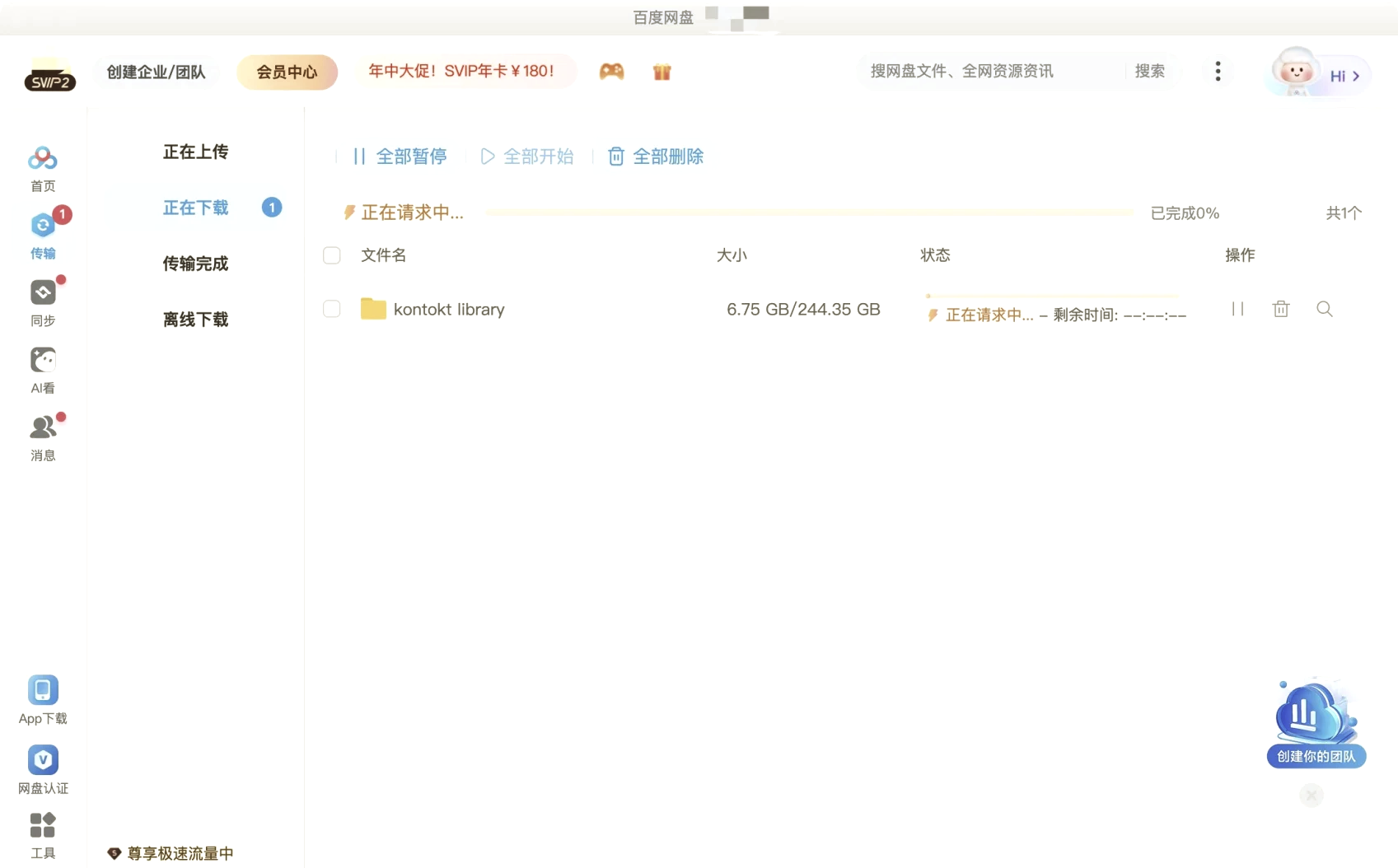Pause the kontokt library download
This screenshot has width=1398, height=868.
click(x=1237, y=309)
